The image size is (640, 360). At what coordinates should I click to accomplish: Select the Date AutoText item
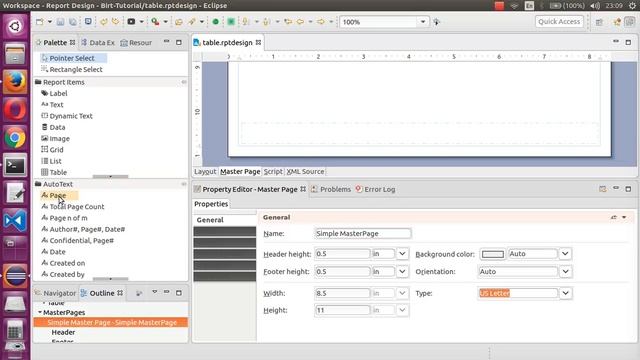(x=57, y=252)
